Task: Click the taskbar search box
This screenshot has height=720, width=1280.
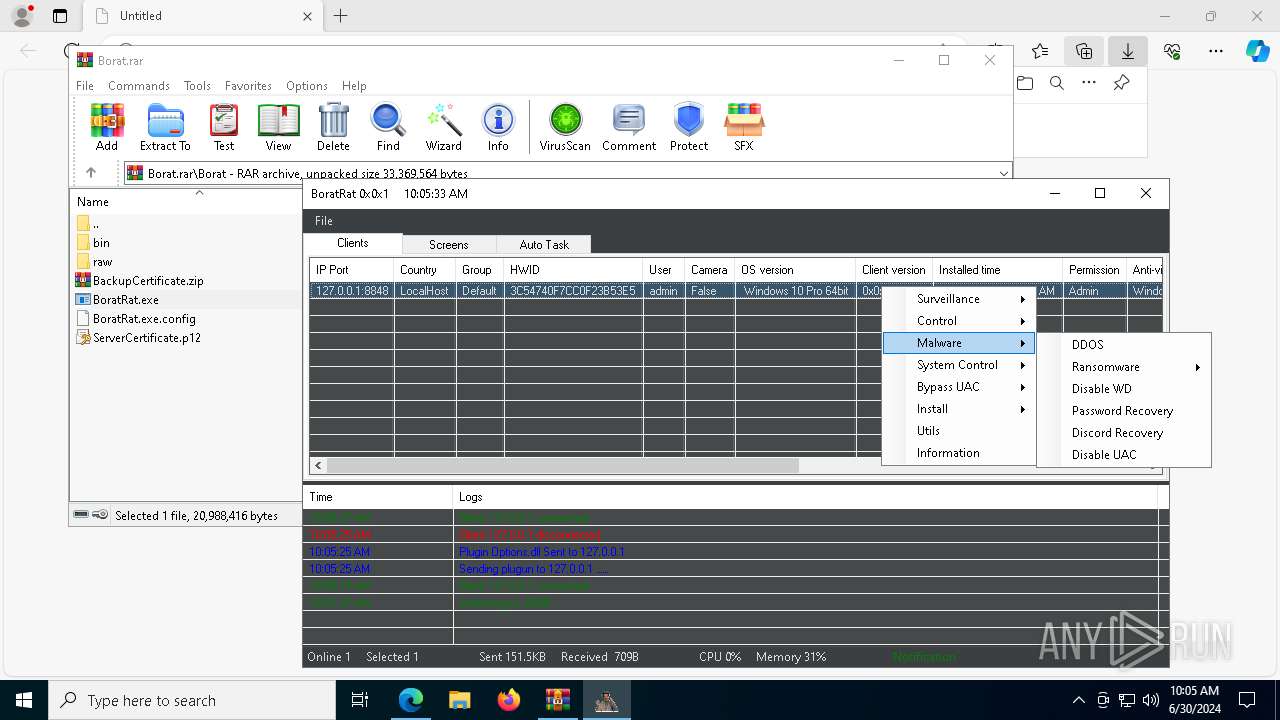Action: [x=192, y=700]
